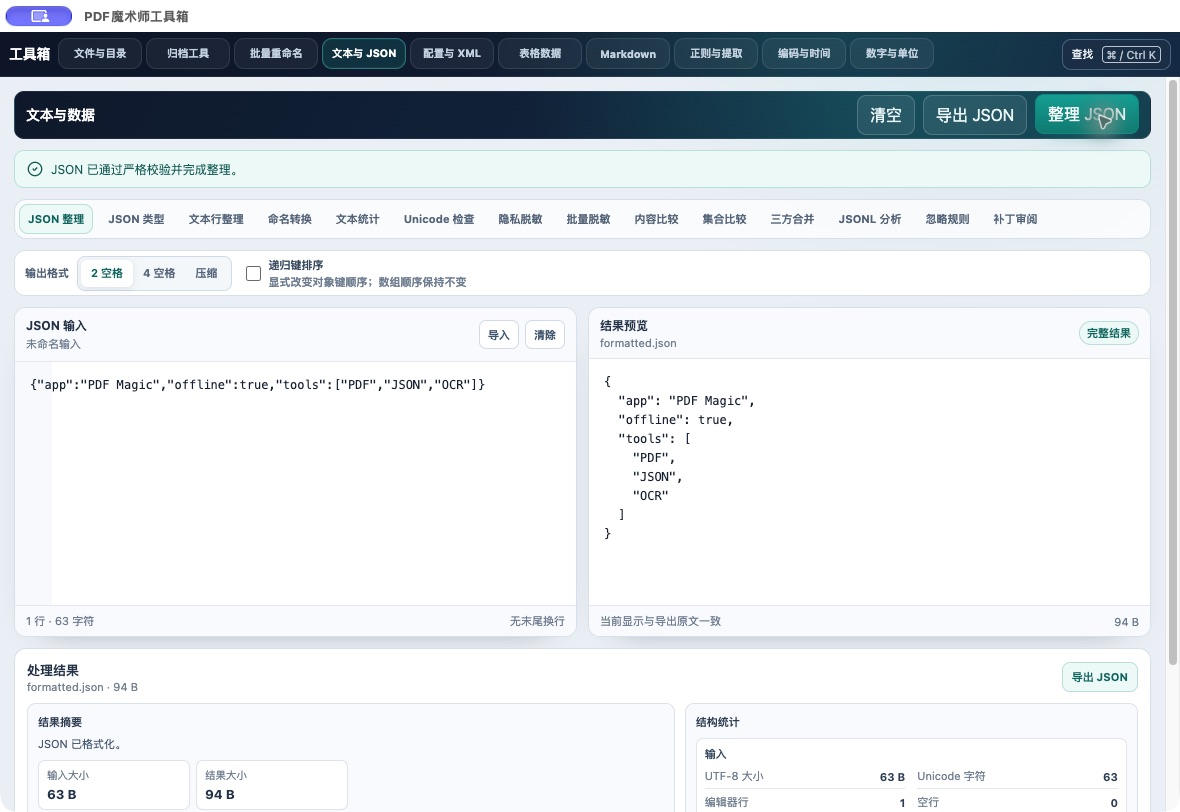Viewport: 1180px width, 812px height.
Task: Click the formatted.json · 94 B subtitle
Action: point(82,687)
